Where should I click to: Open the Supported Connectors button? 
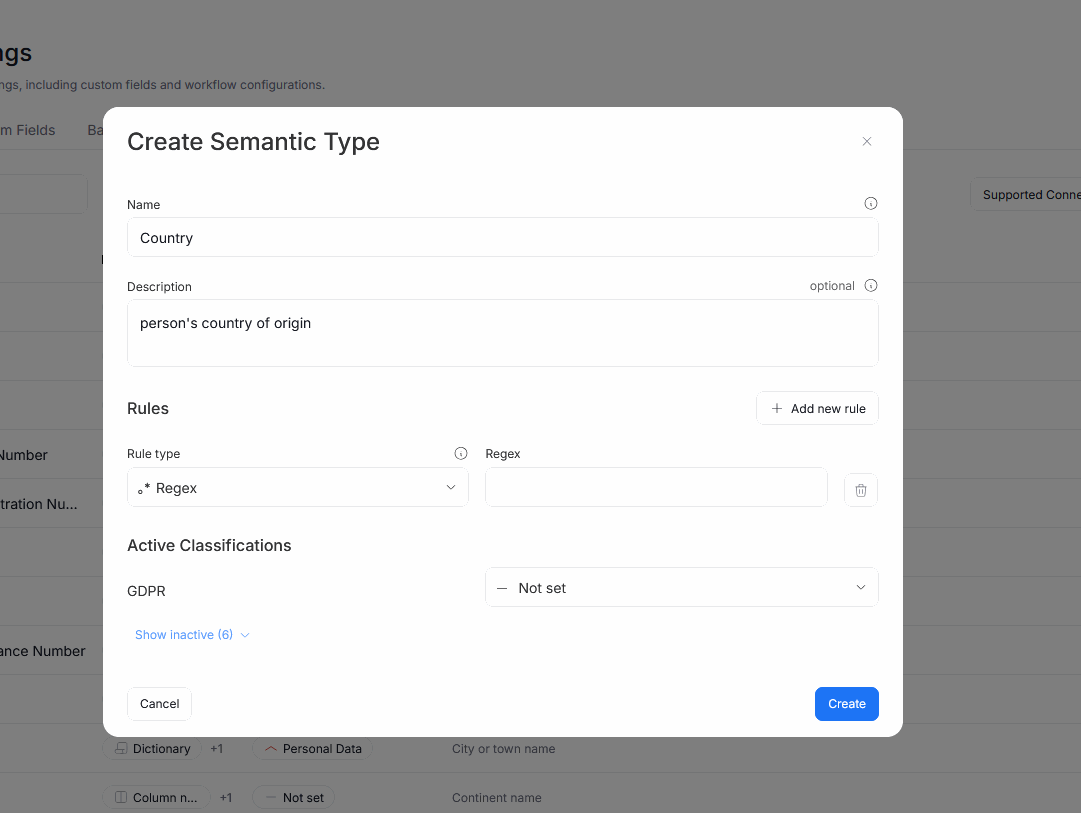(1028, 195)
